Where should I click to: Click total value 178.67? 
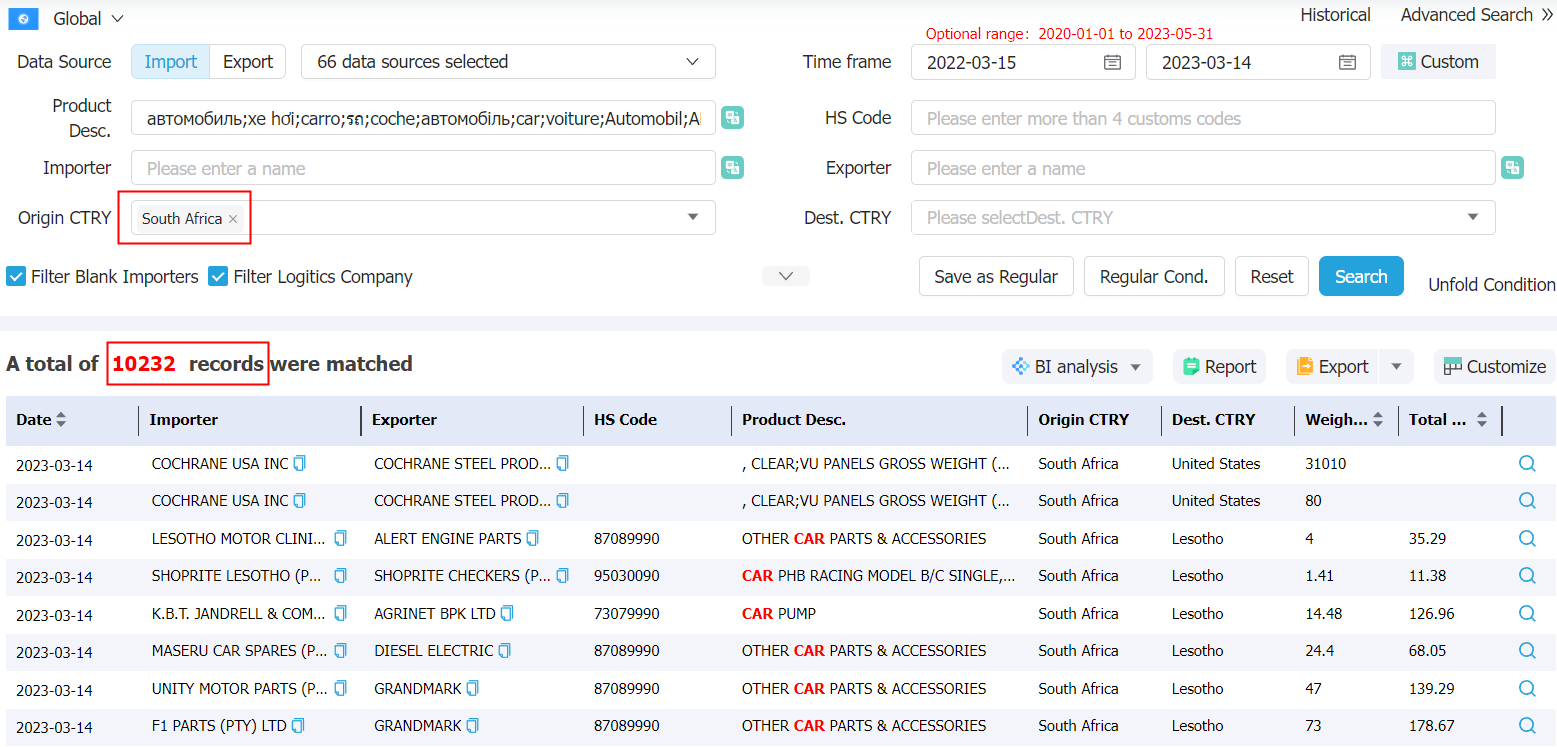tap(1432, 726)
